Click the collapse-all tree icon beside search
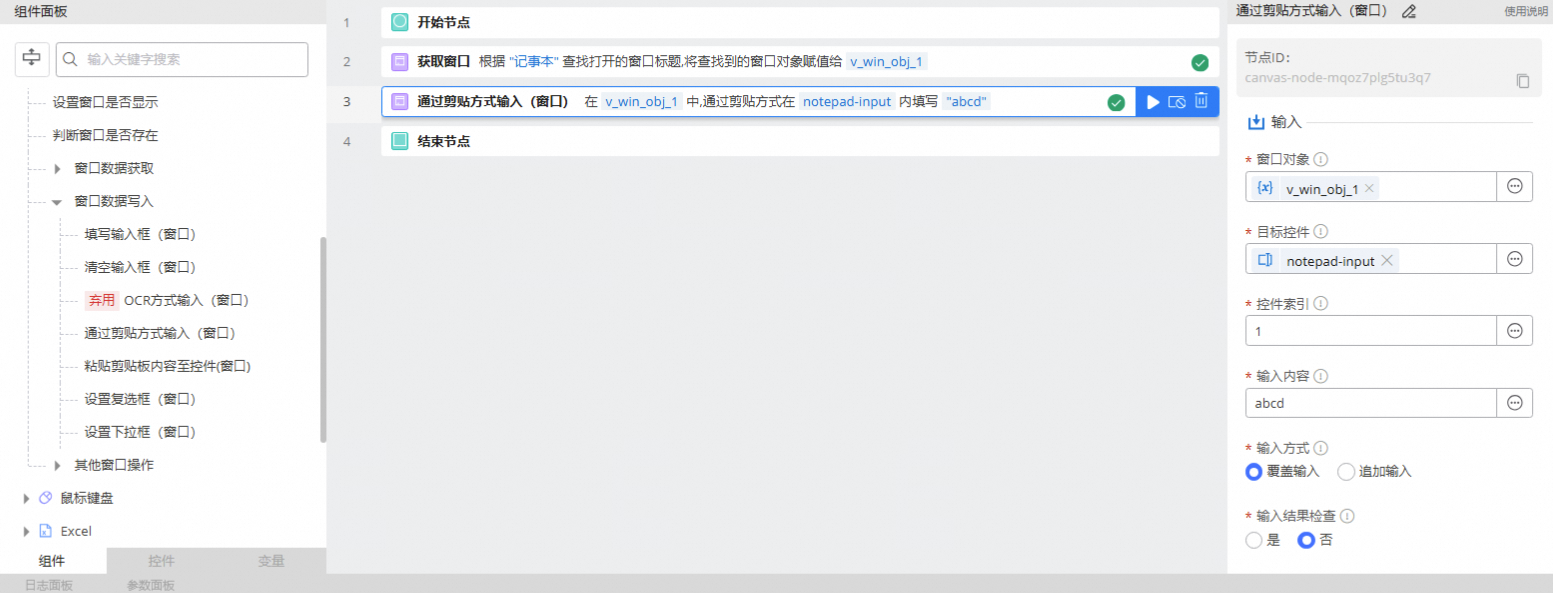 [32, 59]
